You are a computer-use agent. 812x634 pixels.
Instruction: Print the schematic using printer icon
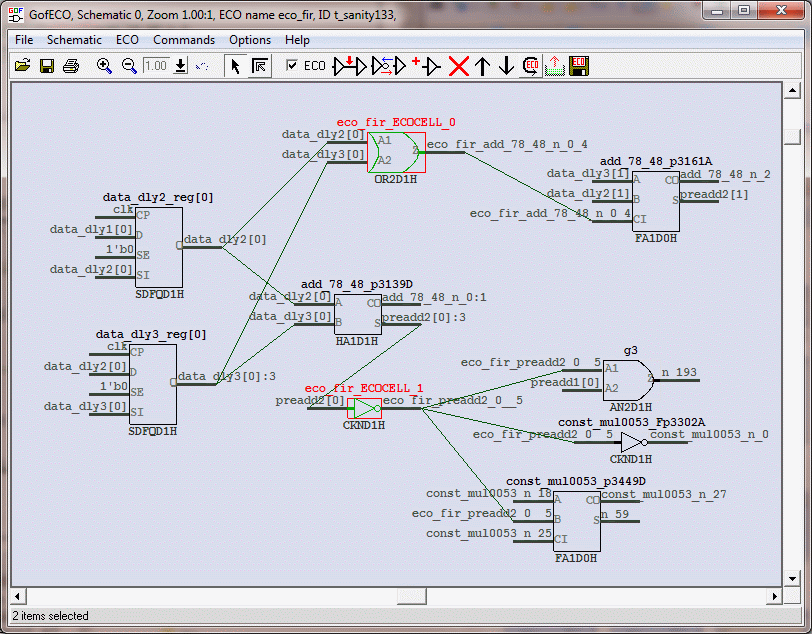71,66
